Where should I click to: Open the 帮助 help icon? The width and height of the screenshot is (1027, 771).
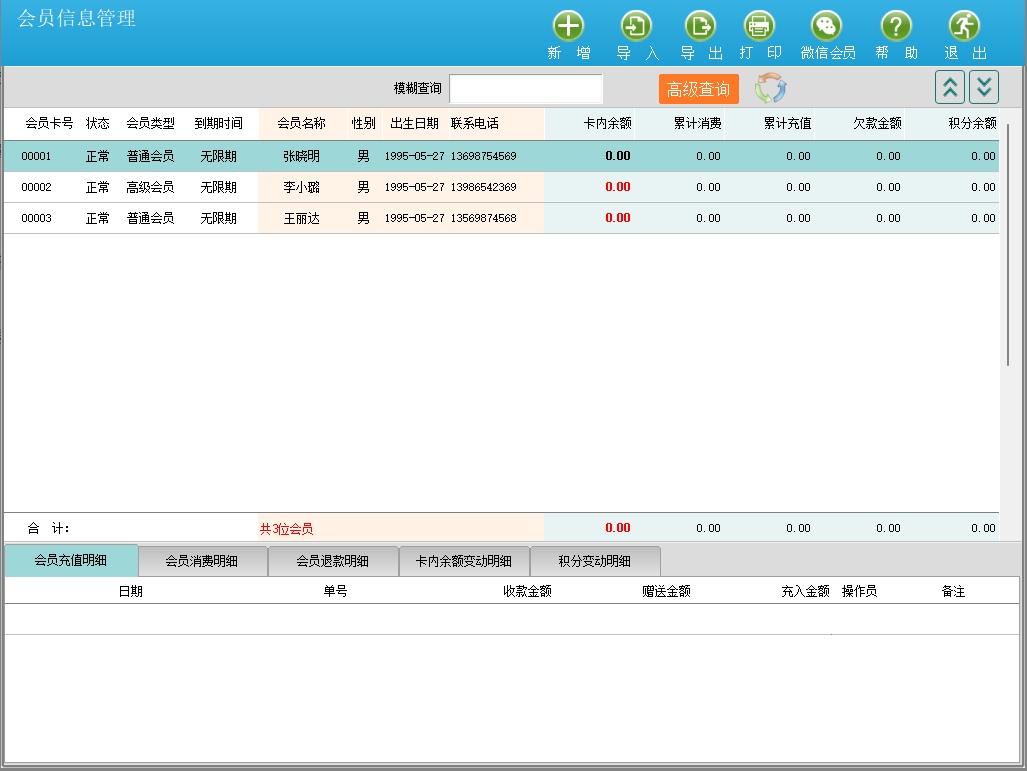895,27
